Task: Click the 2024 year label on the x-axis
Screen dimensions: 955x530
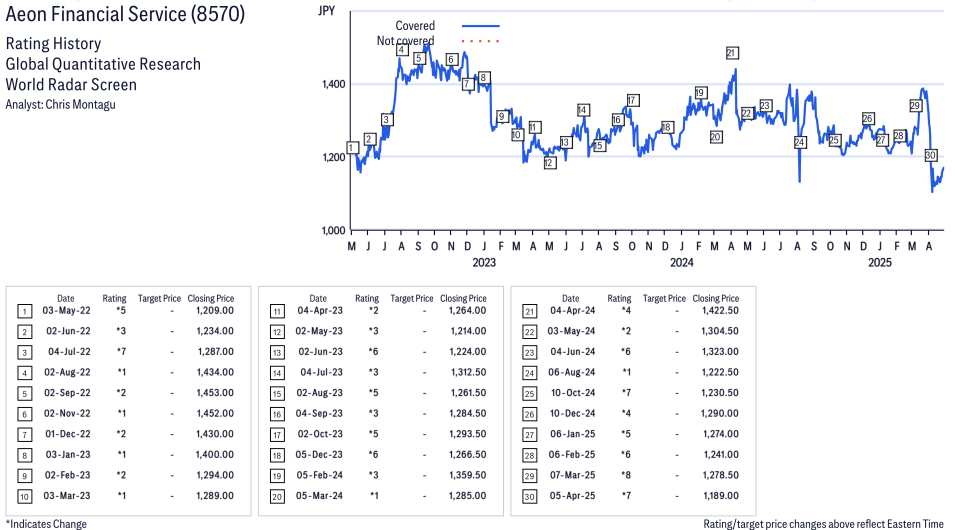Action: tap(682, 263)
